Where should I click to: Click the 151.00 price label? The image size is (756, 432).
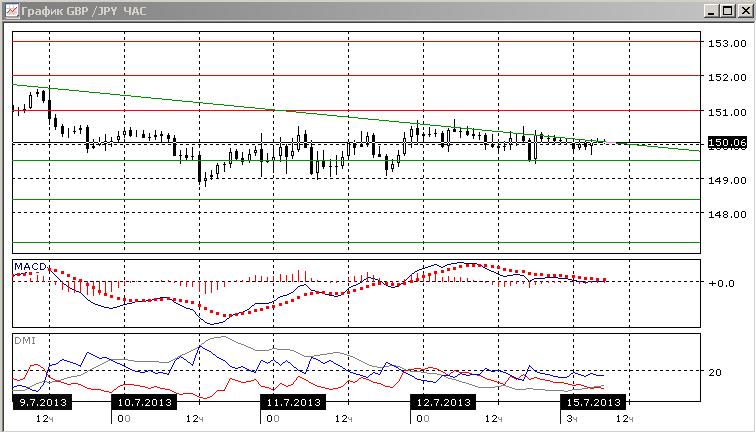tap(727, 112)
